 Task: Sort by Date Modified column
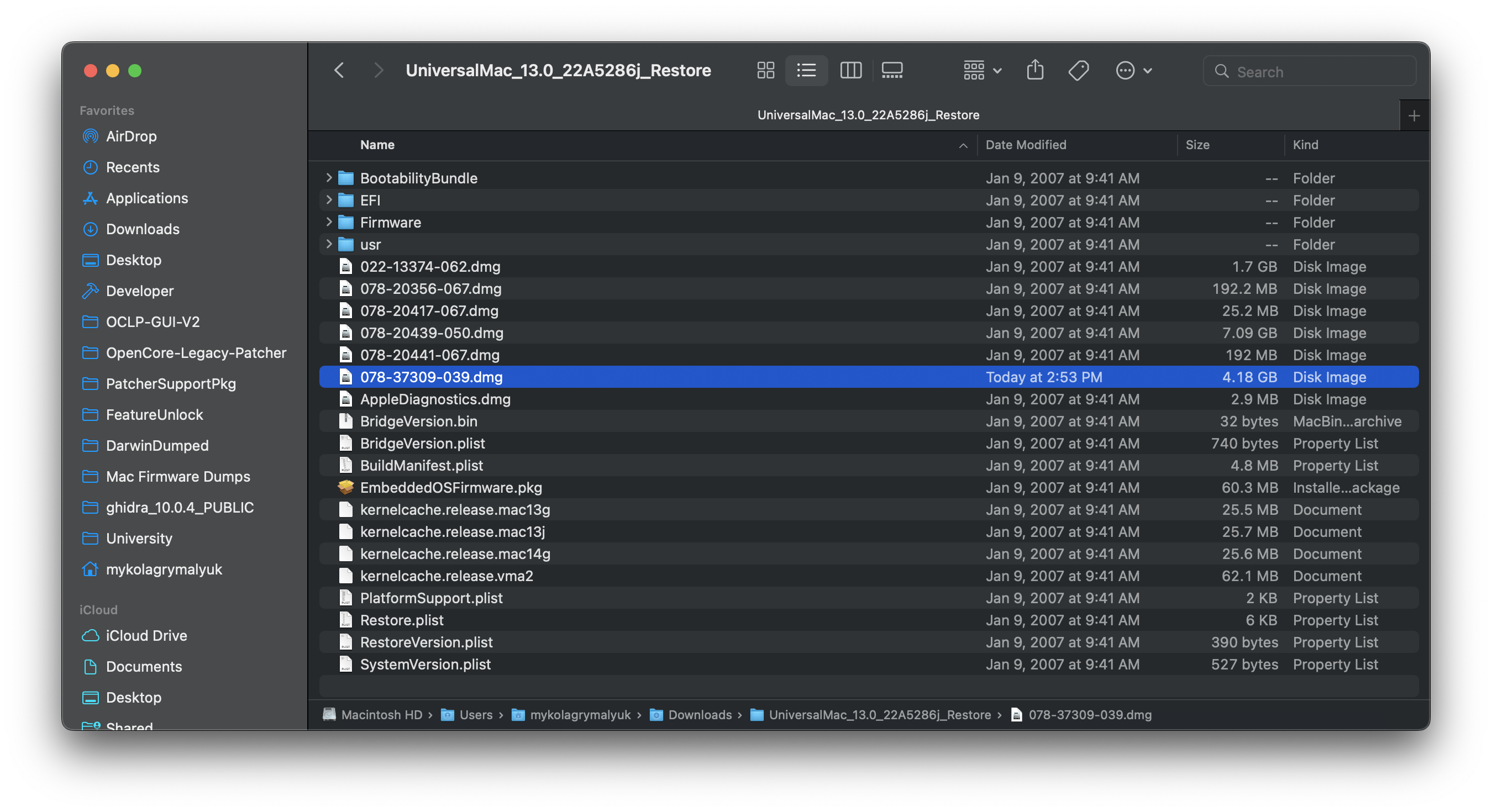pos(1025,145)
